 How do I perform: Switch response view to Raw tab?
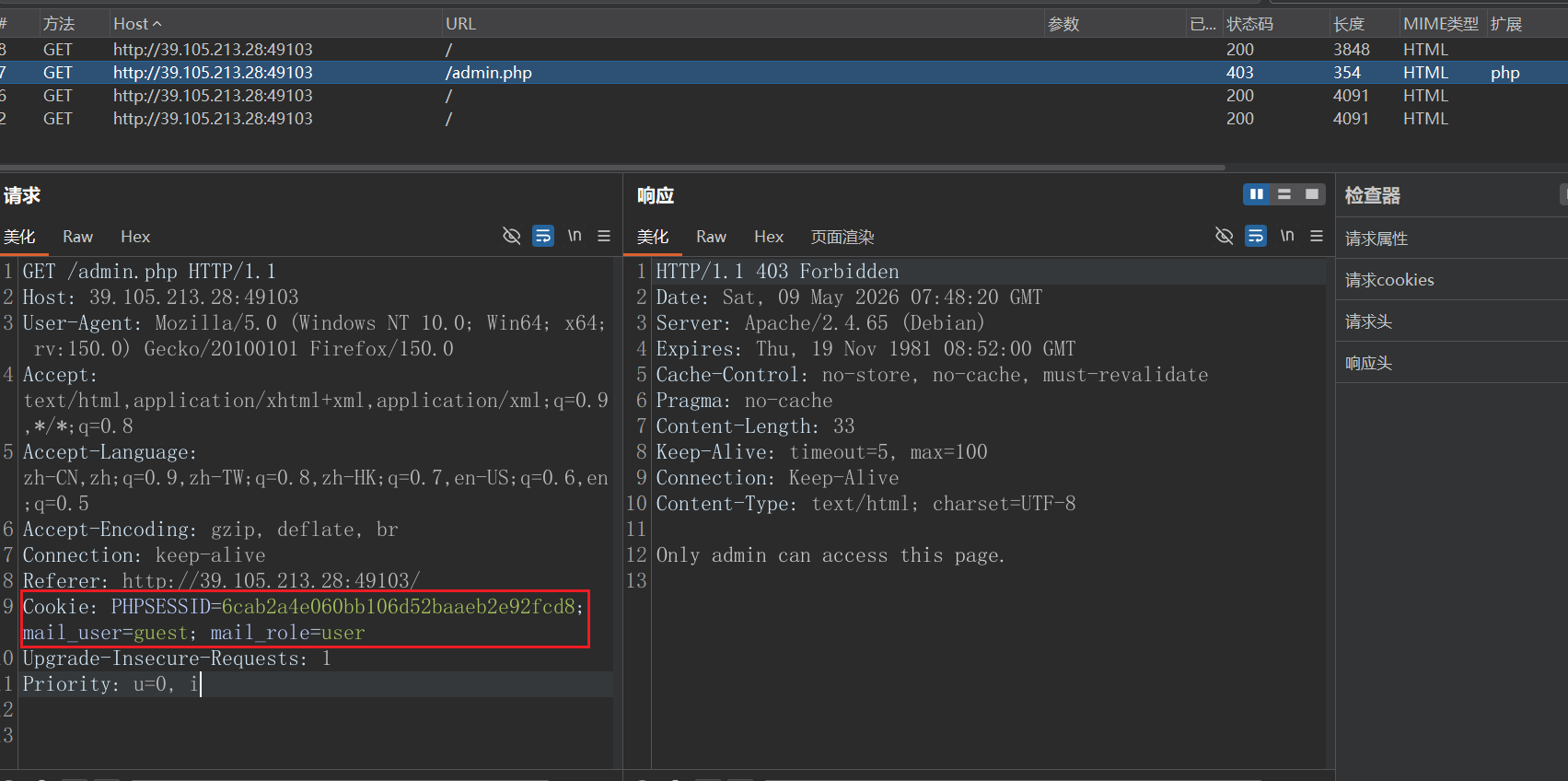coord(711,237)
